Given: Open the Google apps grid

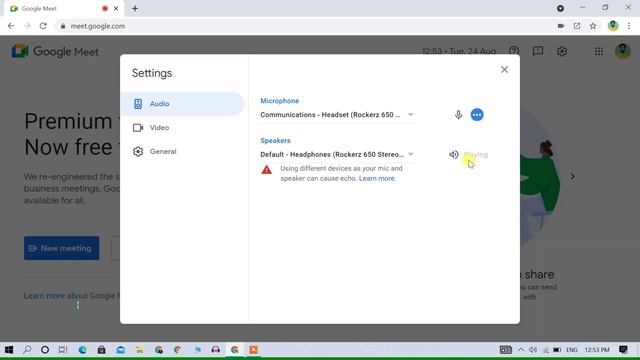Looking at the screenshot, I should (x=599, y=51).
